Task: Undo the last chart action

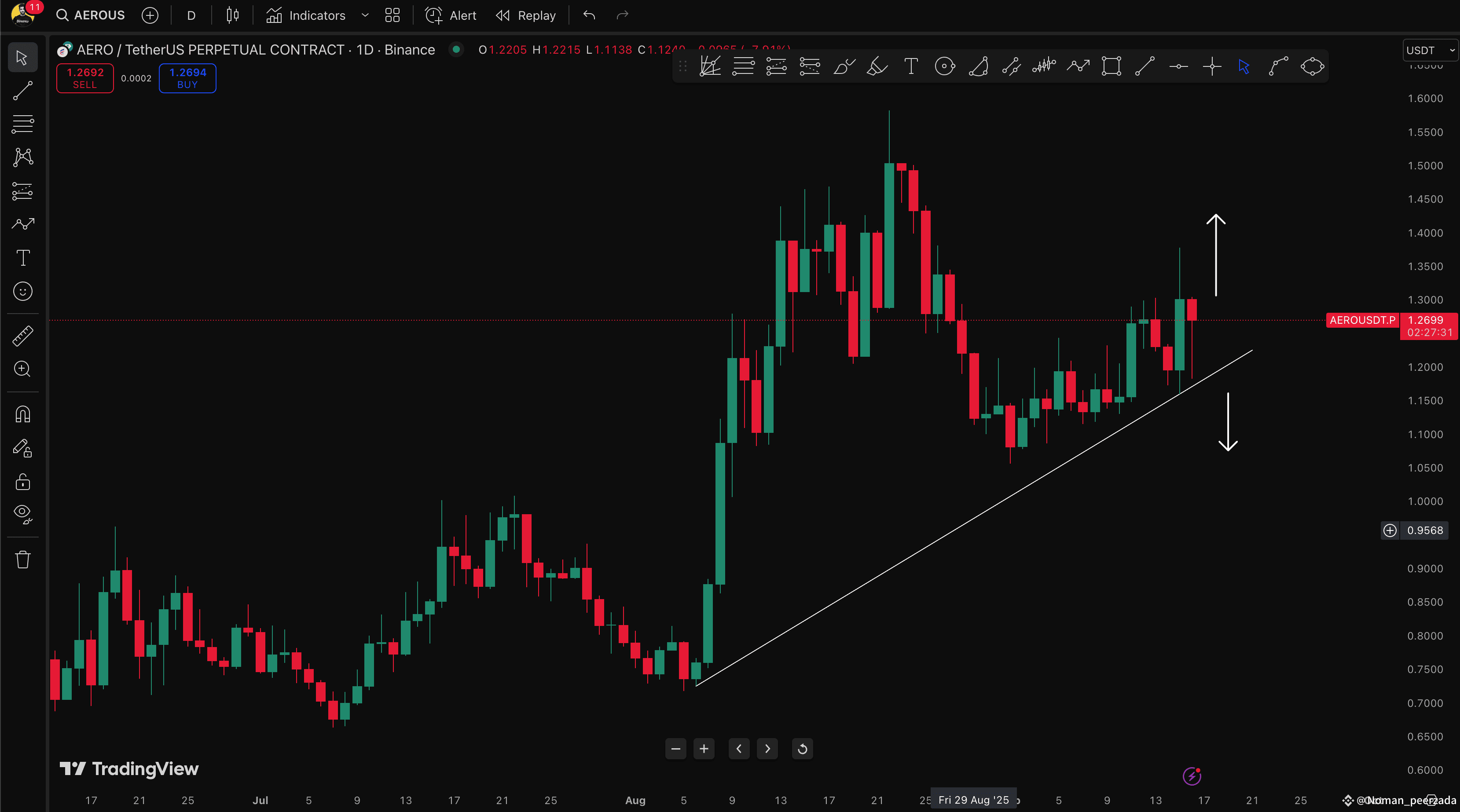Action: point(590,15)
